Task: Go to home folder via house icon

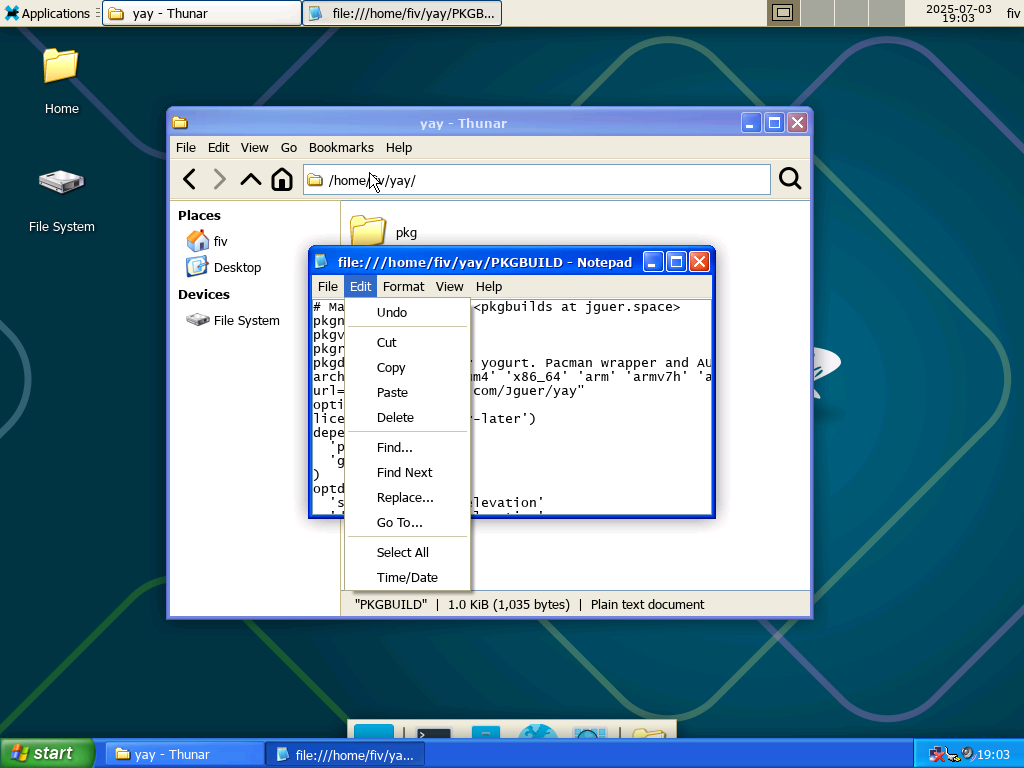Action: [282, 180]
